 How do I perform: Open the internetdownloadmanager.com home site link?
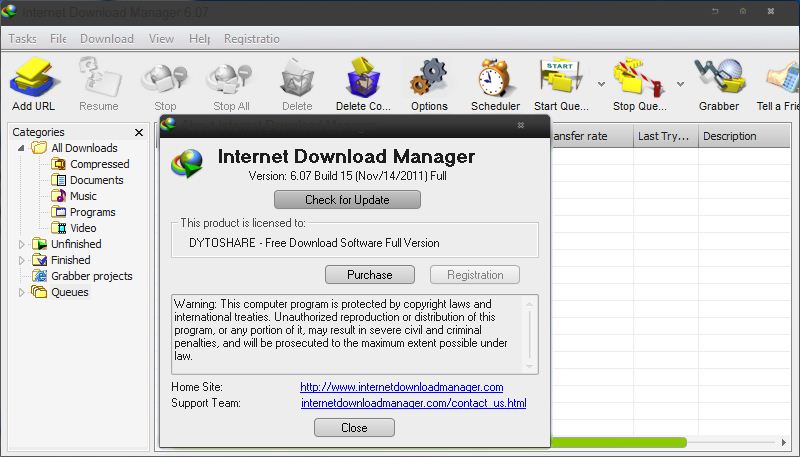coord(402,387)
